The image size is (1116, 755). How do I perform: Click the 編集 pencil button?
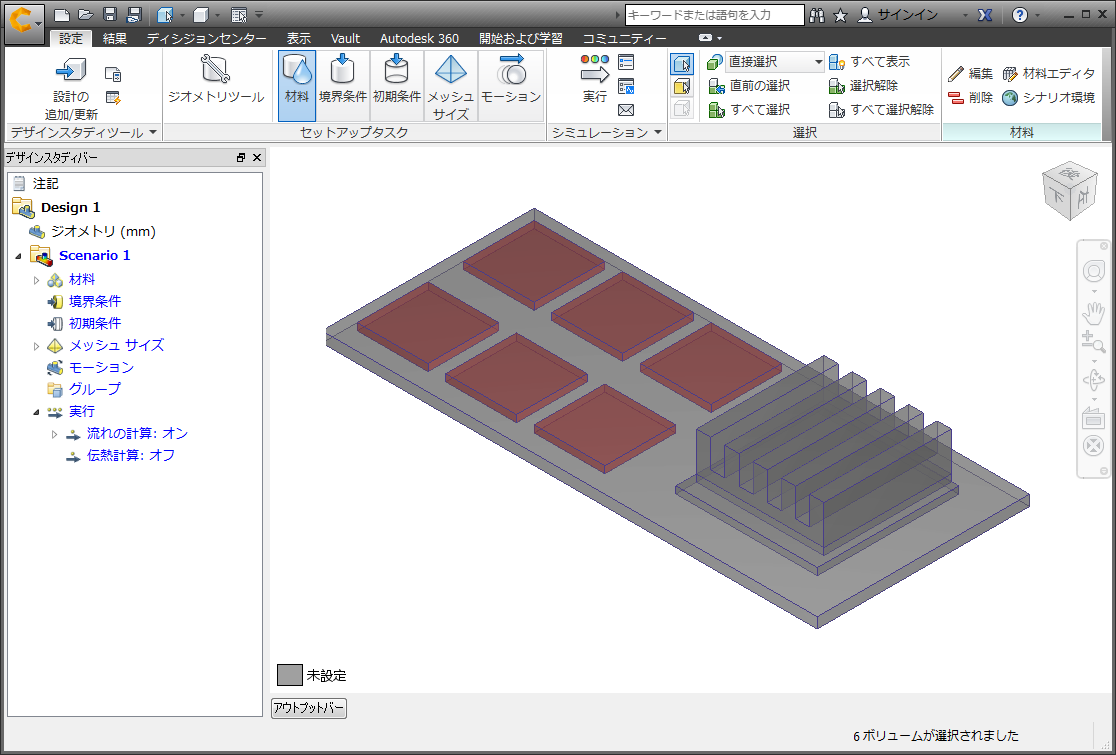(970, 73)
